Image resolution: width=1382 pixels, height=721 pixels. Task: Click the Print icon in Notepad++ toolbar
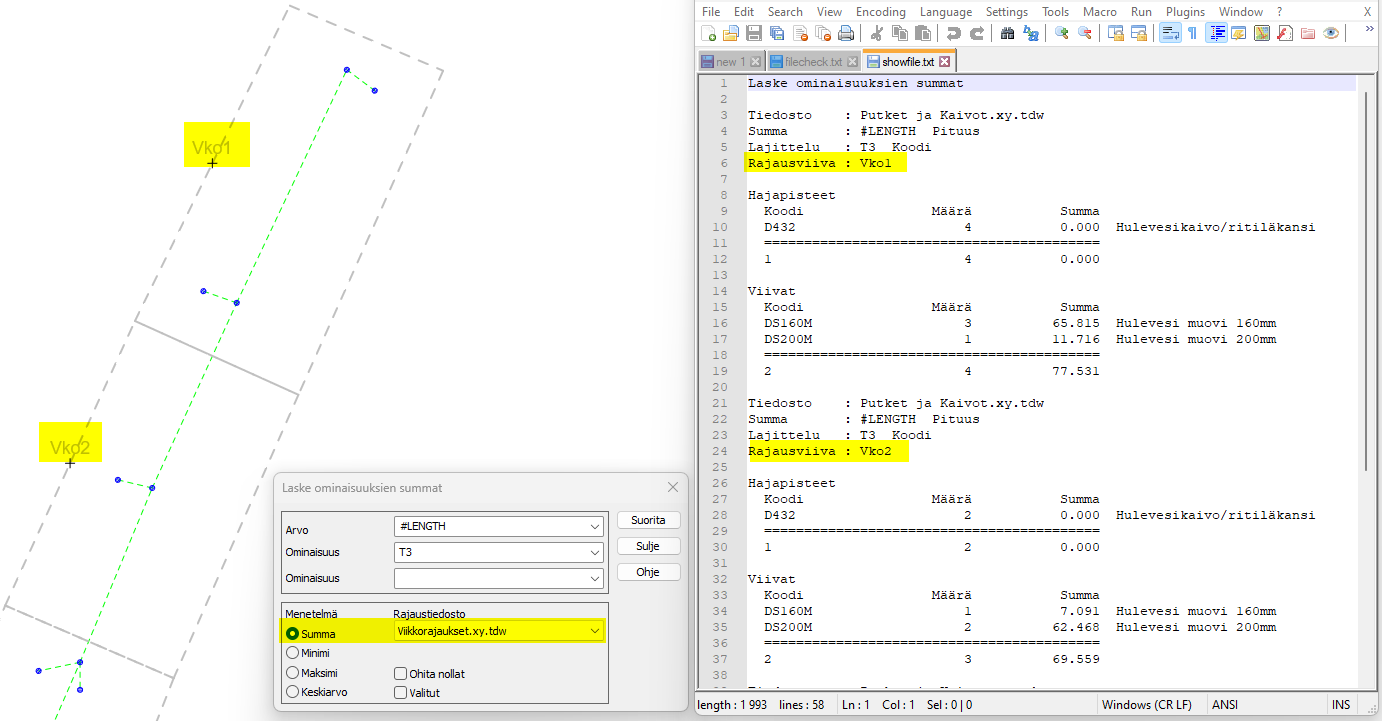(x=846, y=34)
